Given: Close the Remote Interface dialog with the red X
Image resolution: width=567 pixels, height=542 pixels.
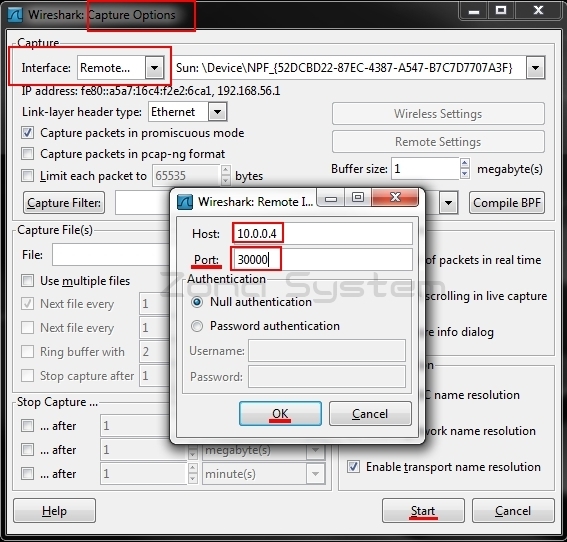Looking at the screenshot, I should pos(395,197).
